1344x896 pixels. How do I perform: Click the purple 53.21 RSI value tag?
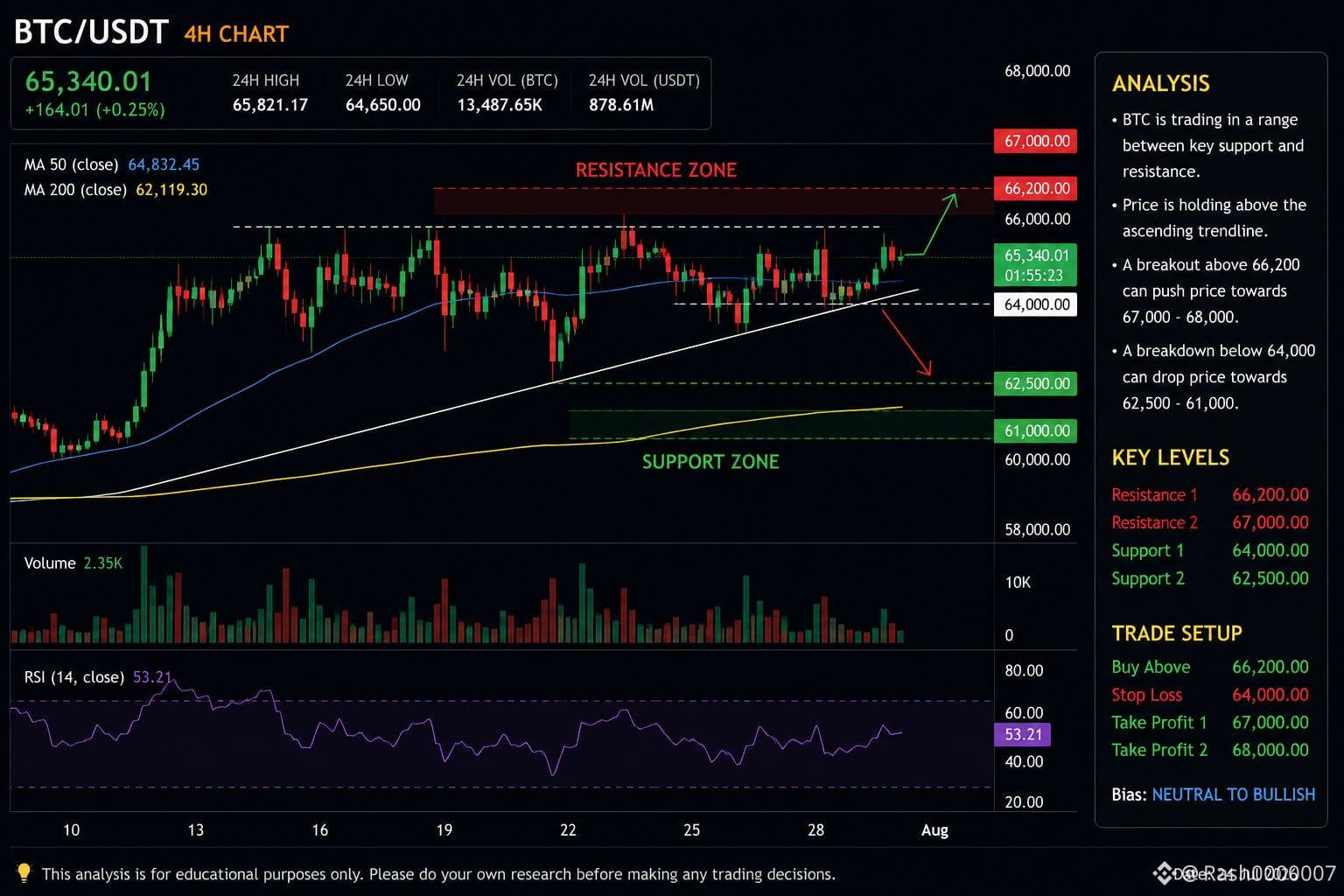coord(1022,734)
